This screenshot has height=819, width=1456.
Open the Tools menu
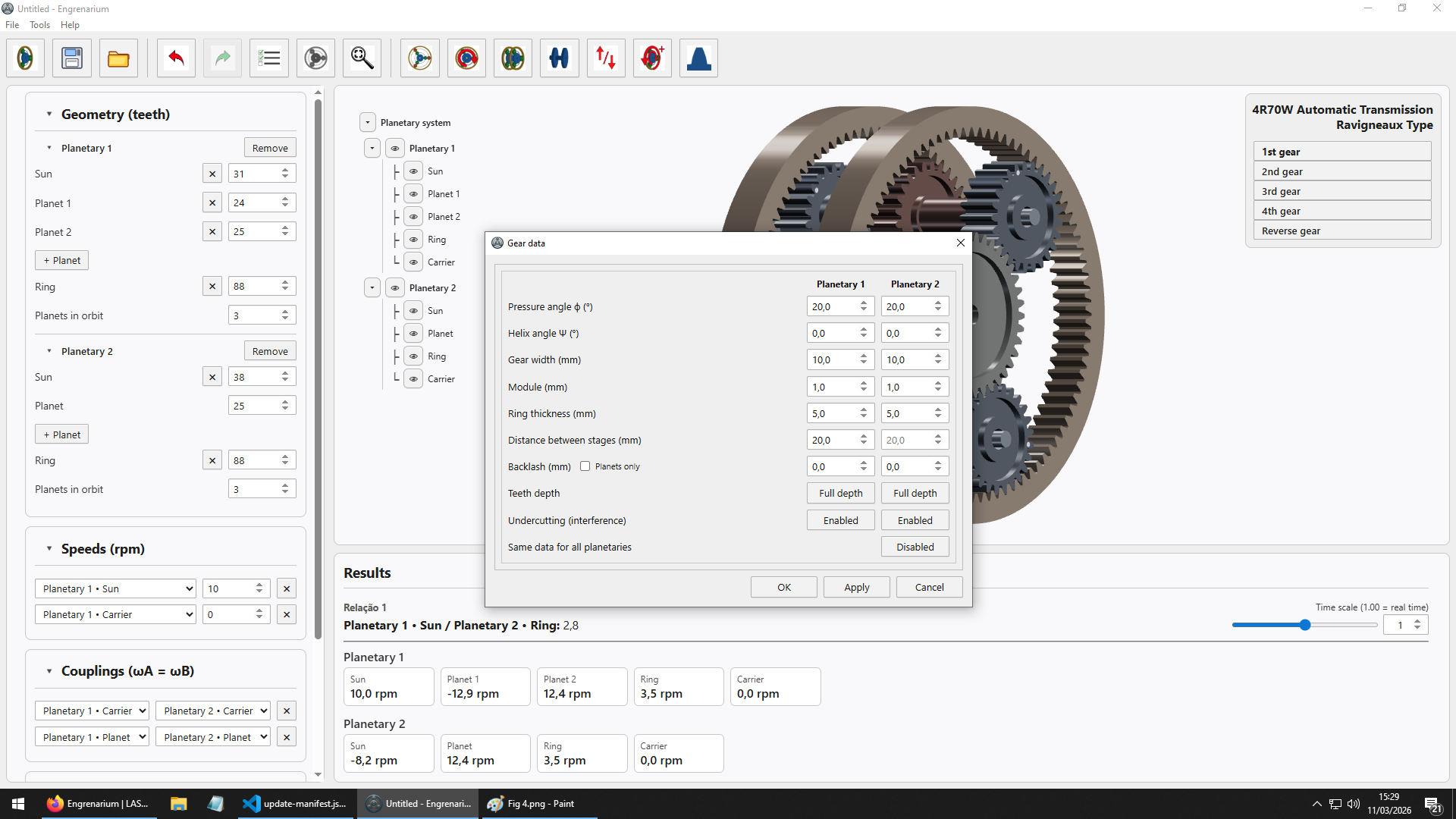39,25
